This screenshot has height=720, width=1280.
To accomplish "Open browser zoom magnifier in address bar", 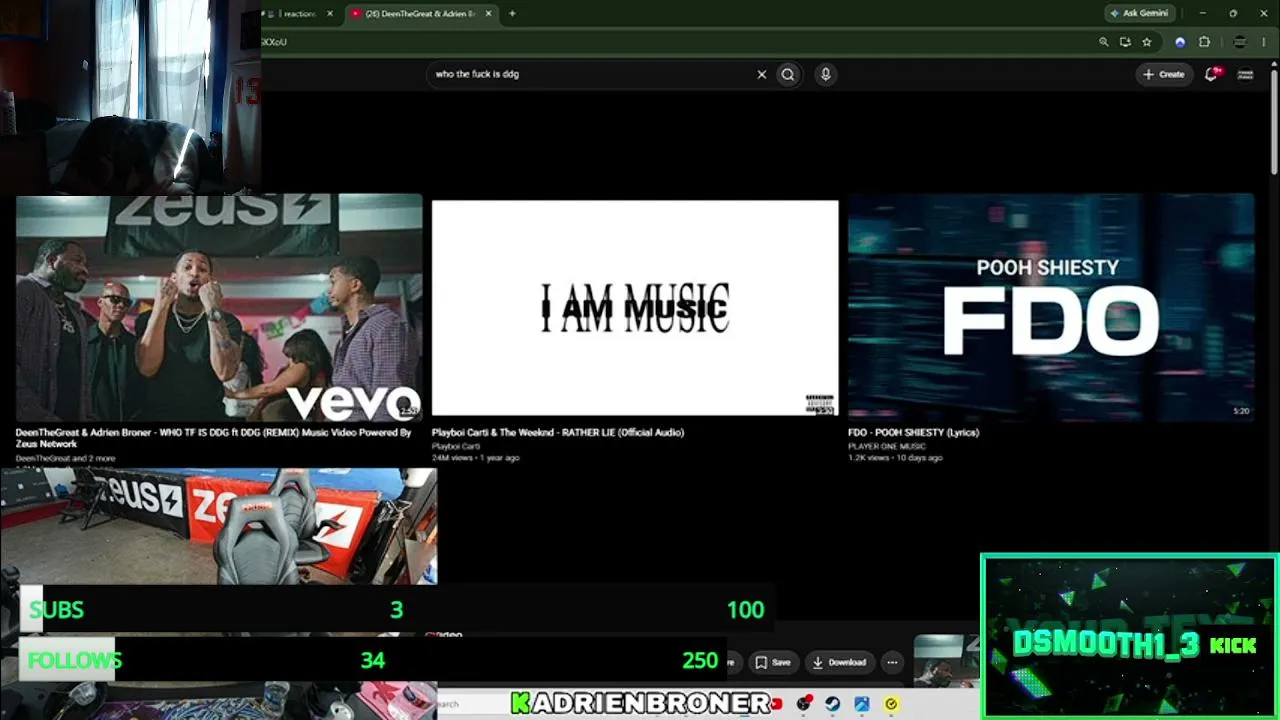I will pyautogui.click(x=1104, y=42).
